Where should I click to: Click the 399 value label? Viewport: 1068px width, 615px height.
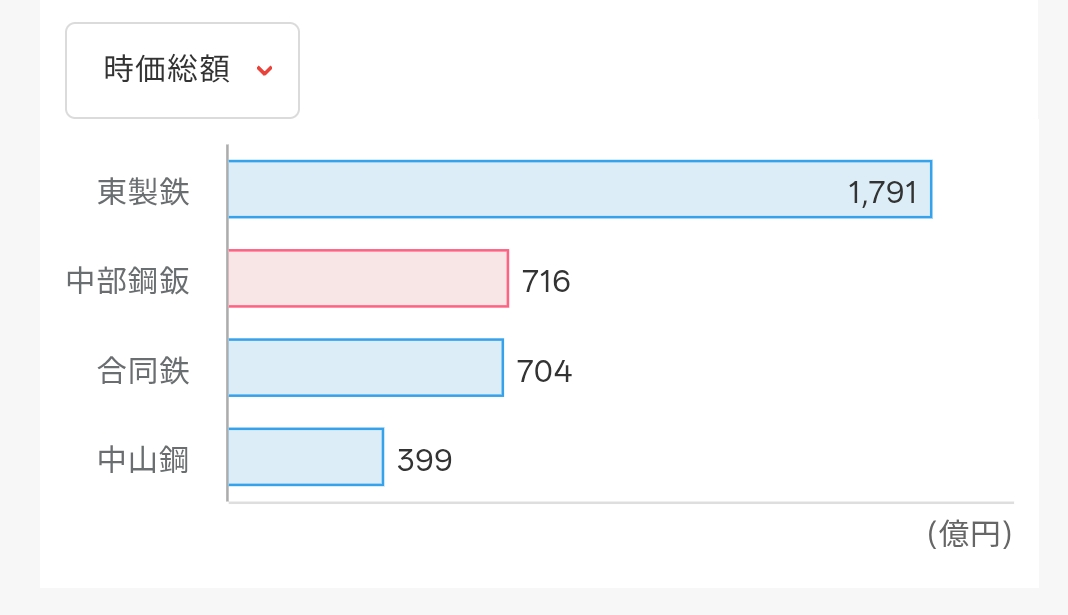(425, 461)
